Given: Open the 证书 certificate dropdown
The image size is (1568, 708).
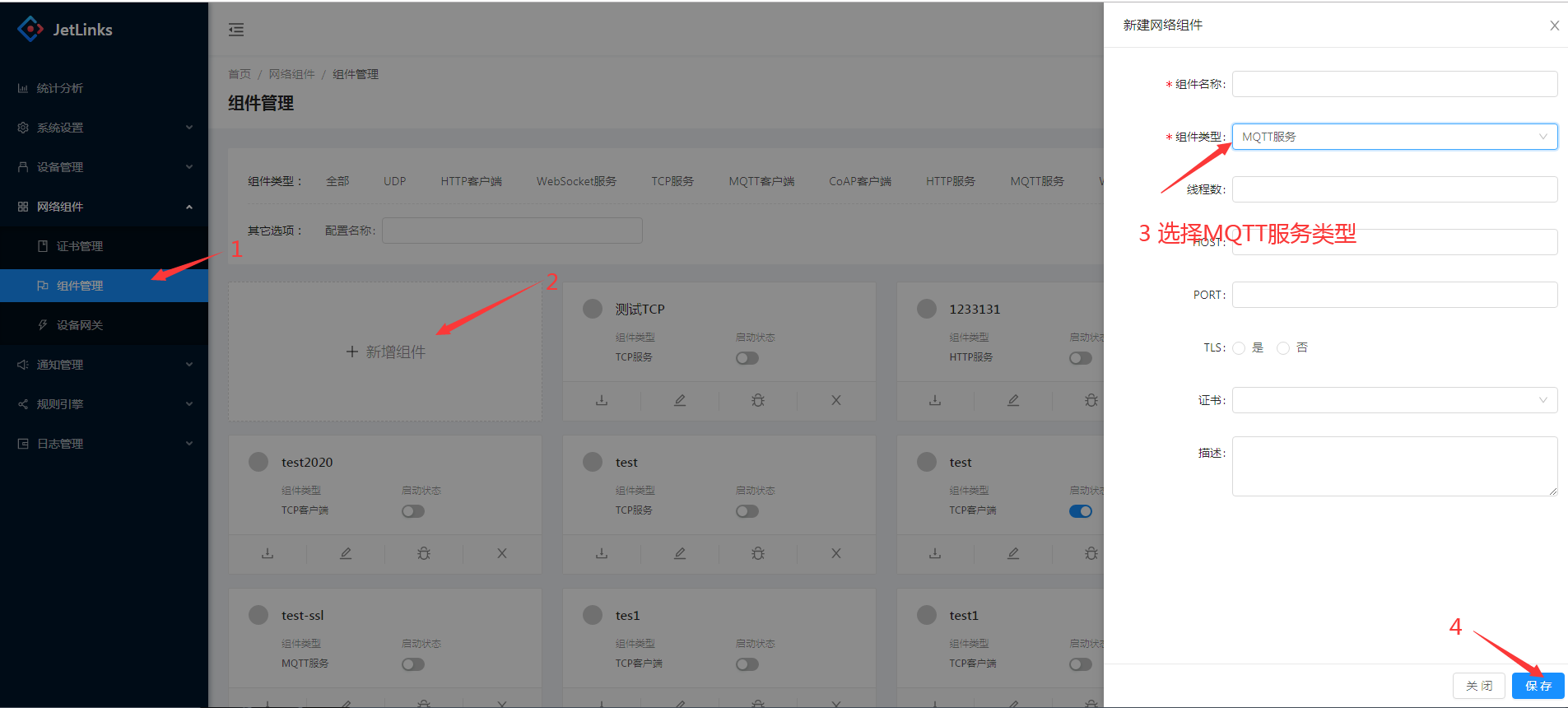Looking at the screenshot, I should pyautogui.click(x=1394, y=400).
